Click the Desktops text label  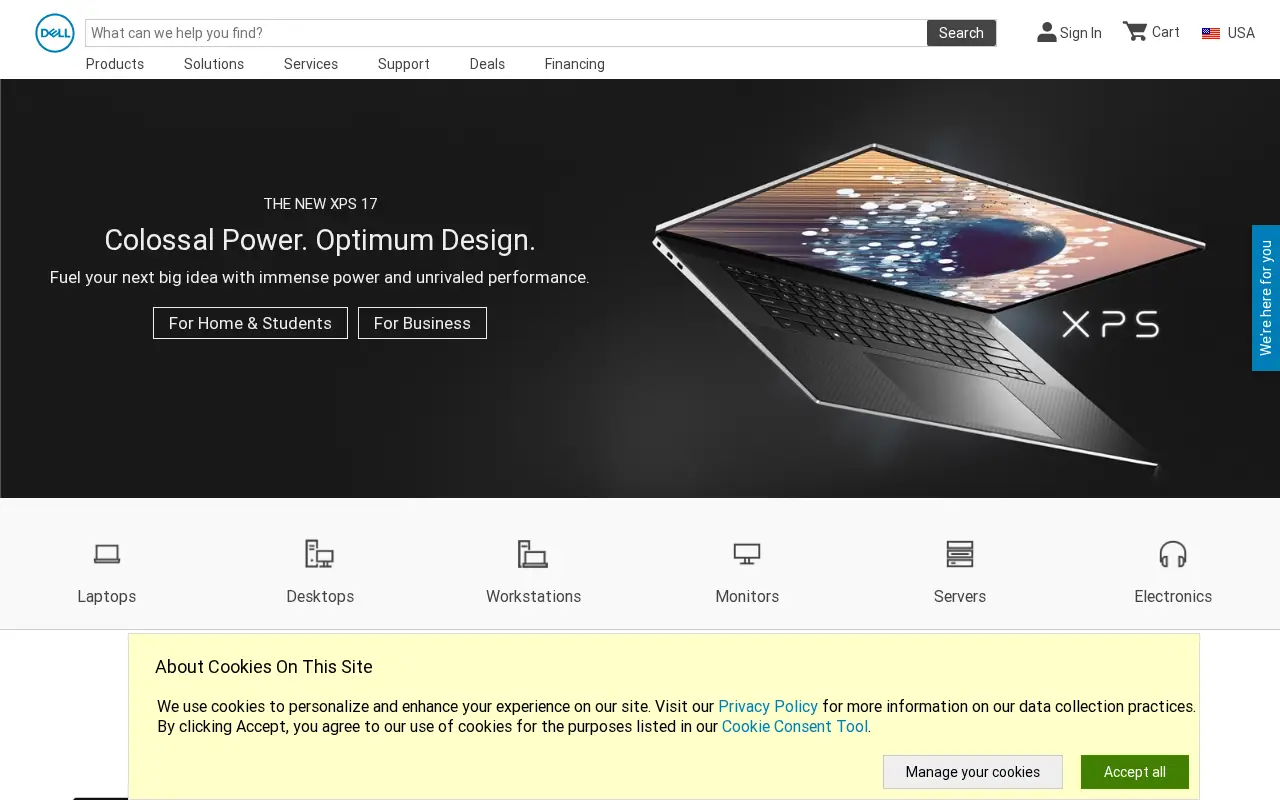(320, 596)
